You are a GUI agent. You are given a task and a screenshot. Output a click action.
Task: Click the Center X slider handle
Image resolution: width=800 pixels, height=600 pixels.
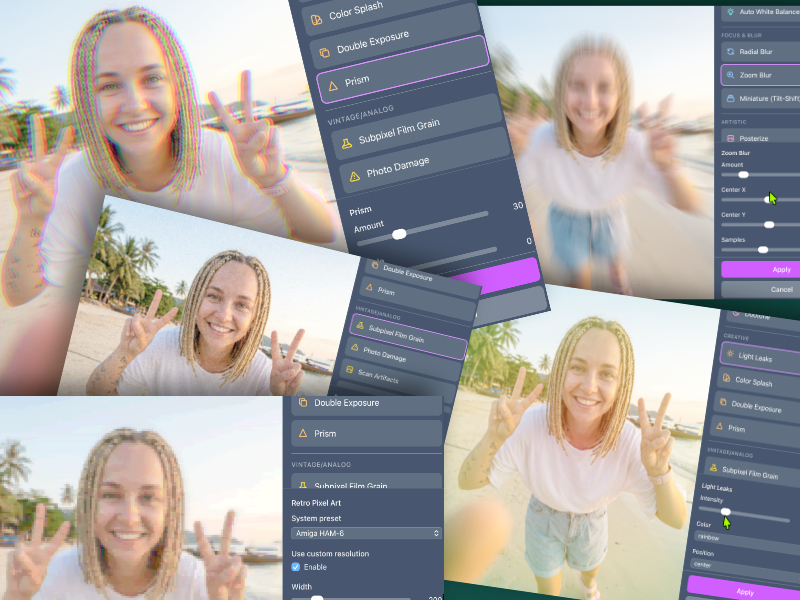click(768, 199)
